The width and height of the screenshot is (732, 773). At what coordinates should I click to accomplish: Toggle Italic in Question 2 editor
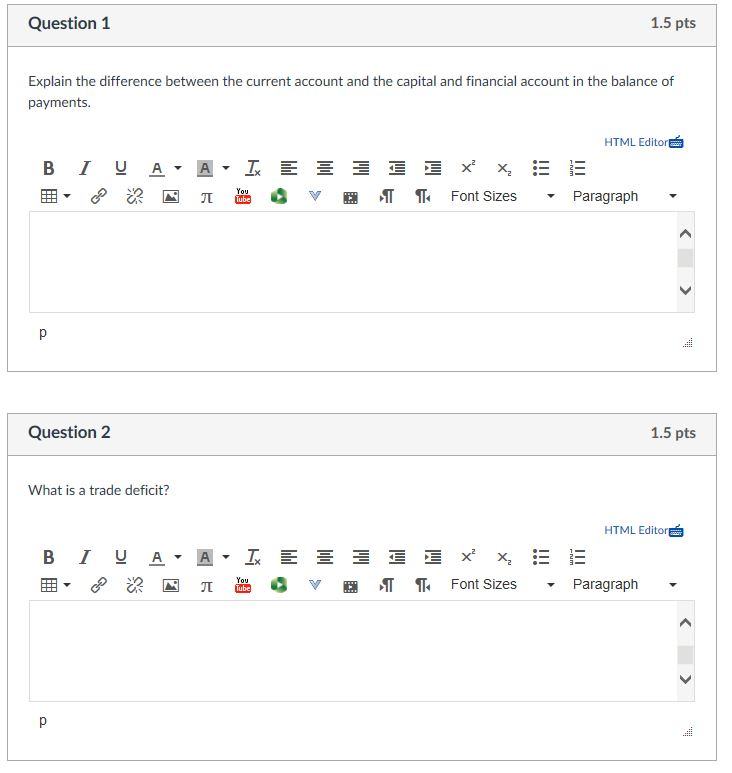[85, 557]
